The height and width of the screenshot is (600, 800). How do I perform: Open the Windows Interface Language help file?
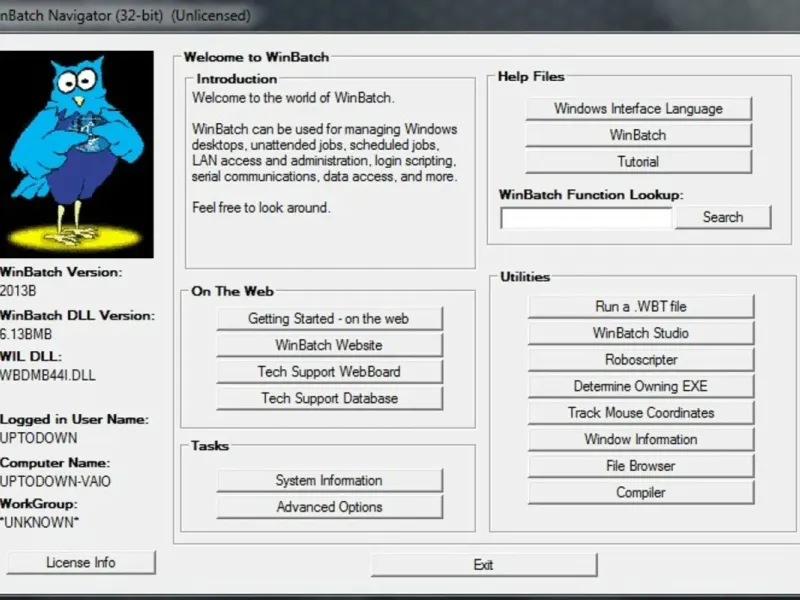(638, 109)
